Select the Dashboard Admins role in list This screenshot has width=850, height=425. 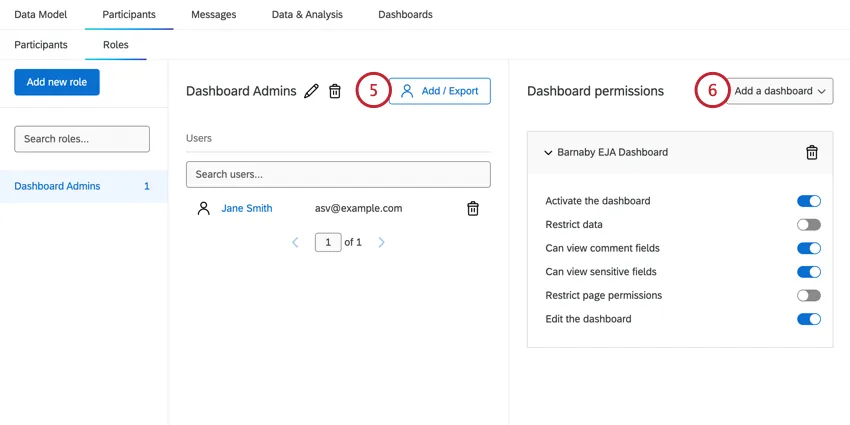[57, 186]
